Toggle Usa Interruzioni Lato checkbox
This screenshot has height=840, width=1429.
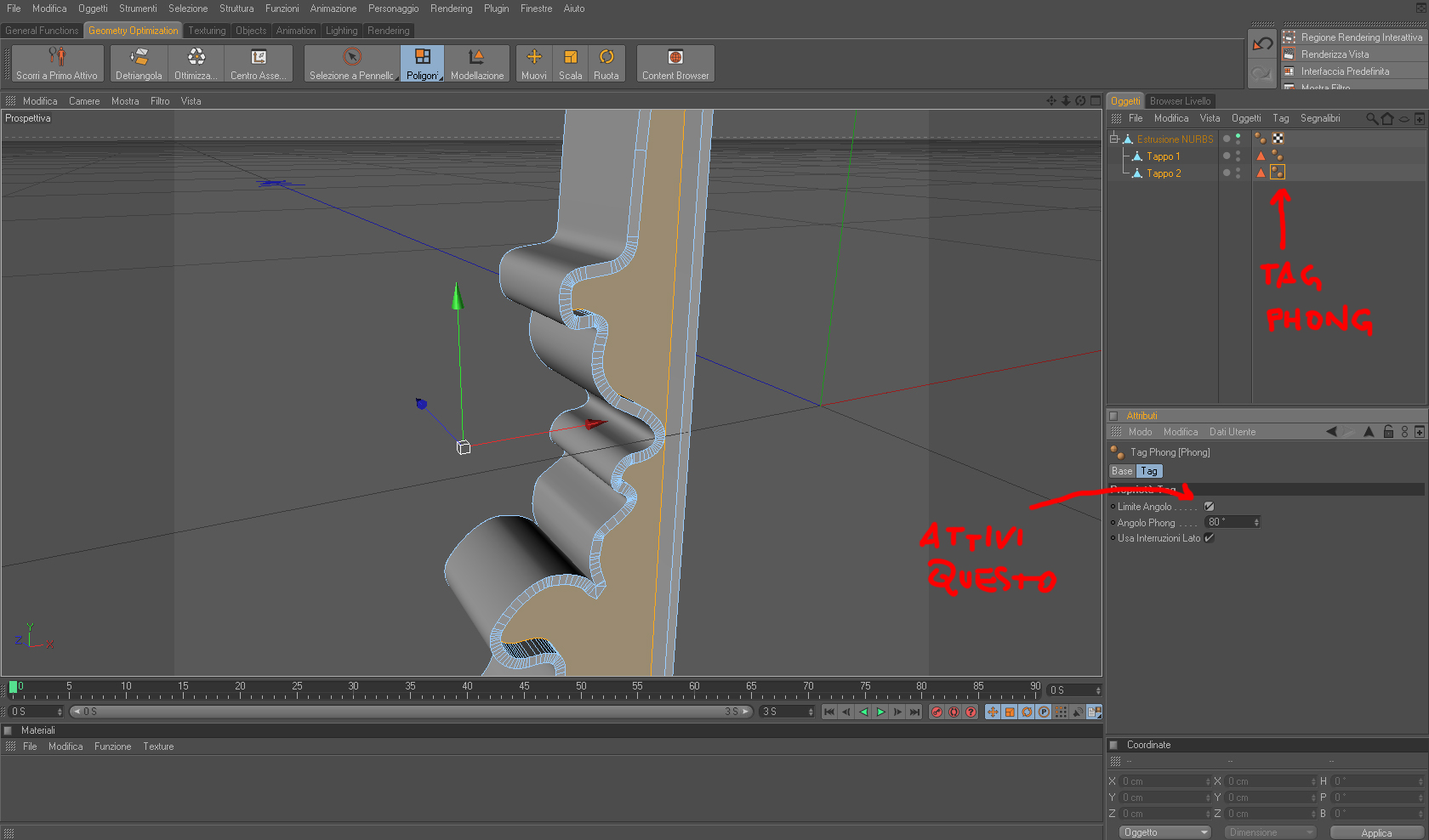pos(1209,538)
